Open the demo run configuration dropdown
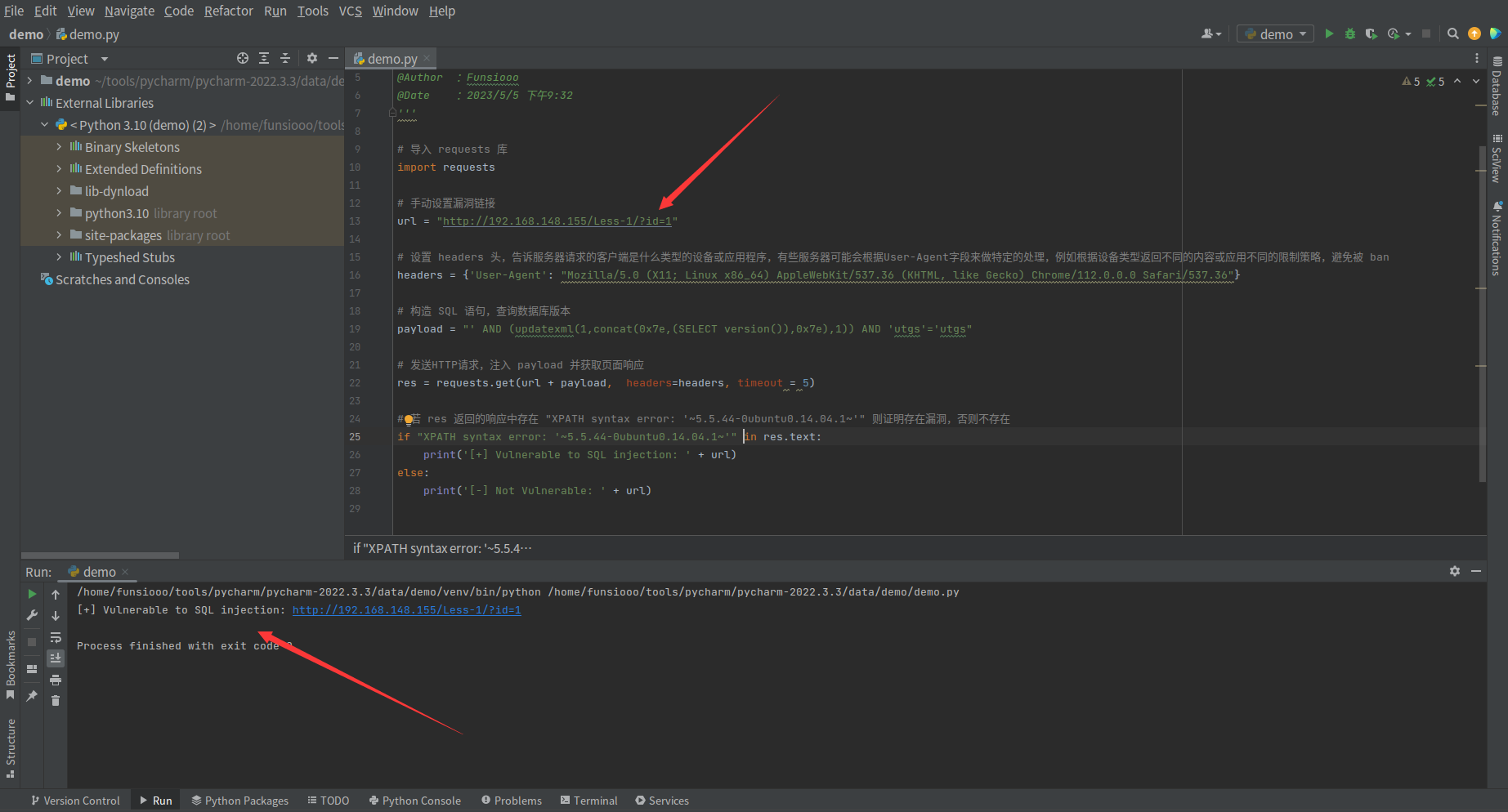Image resolution: width=1508 pixels, height=812 pixels. [x=1275, y=33]
